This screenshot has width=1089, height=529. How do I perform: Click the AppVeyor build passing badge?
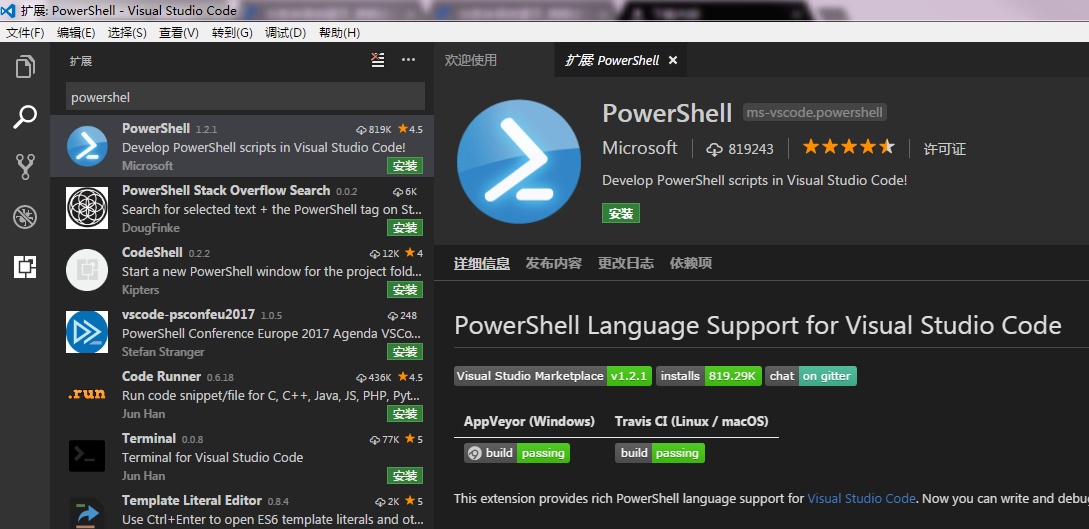(x=517, y=453)
